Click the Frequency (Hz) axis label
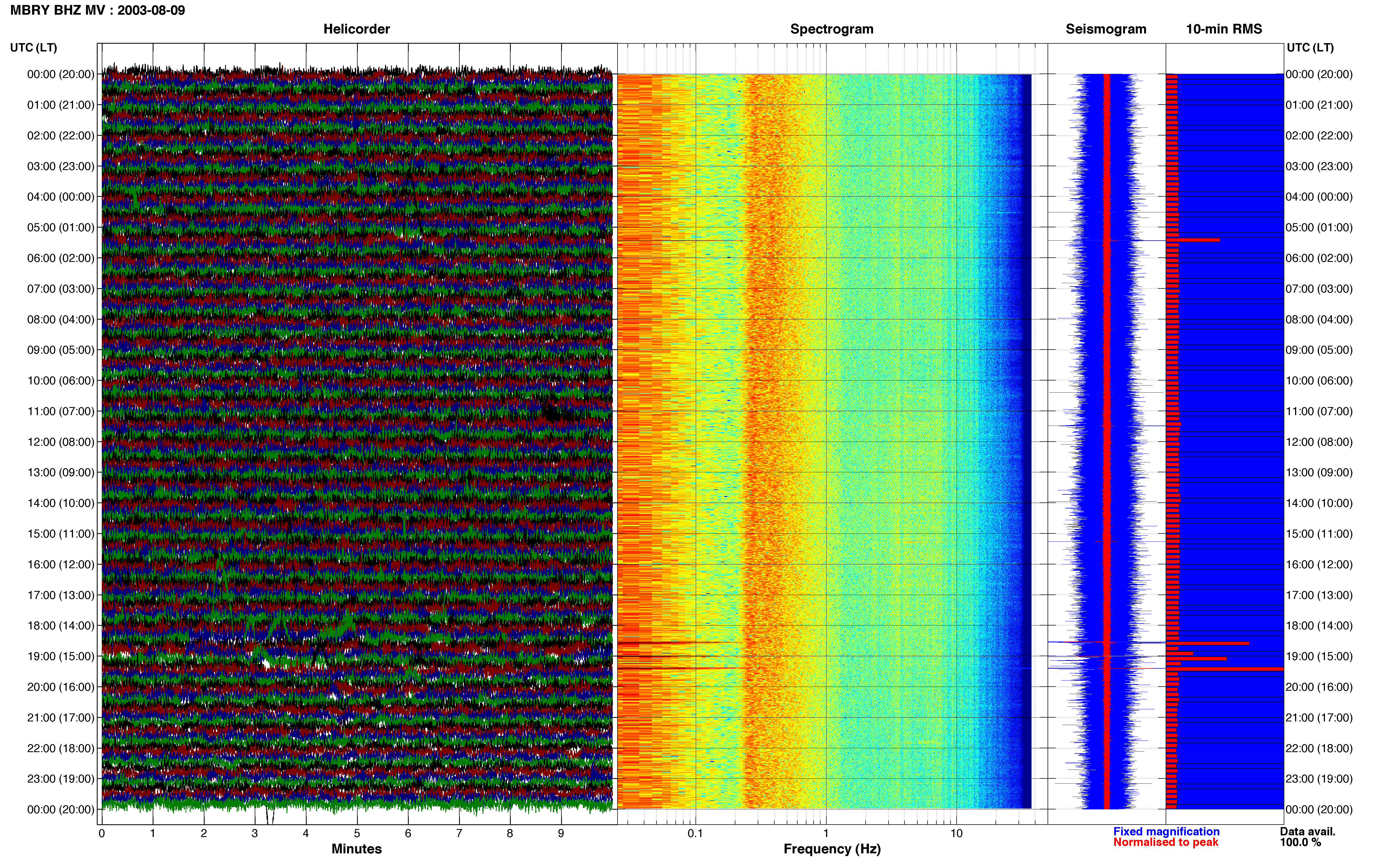This screenshot has width=1388, height=868. (x=832, y=849)
